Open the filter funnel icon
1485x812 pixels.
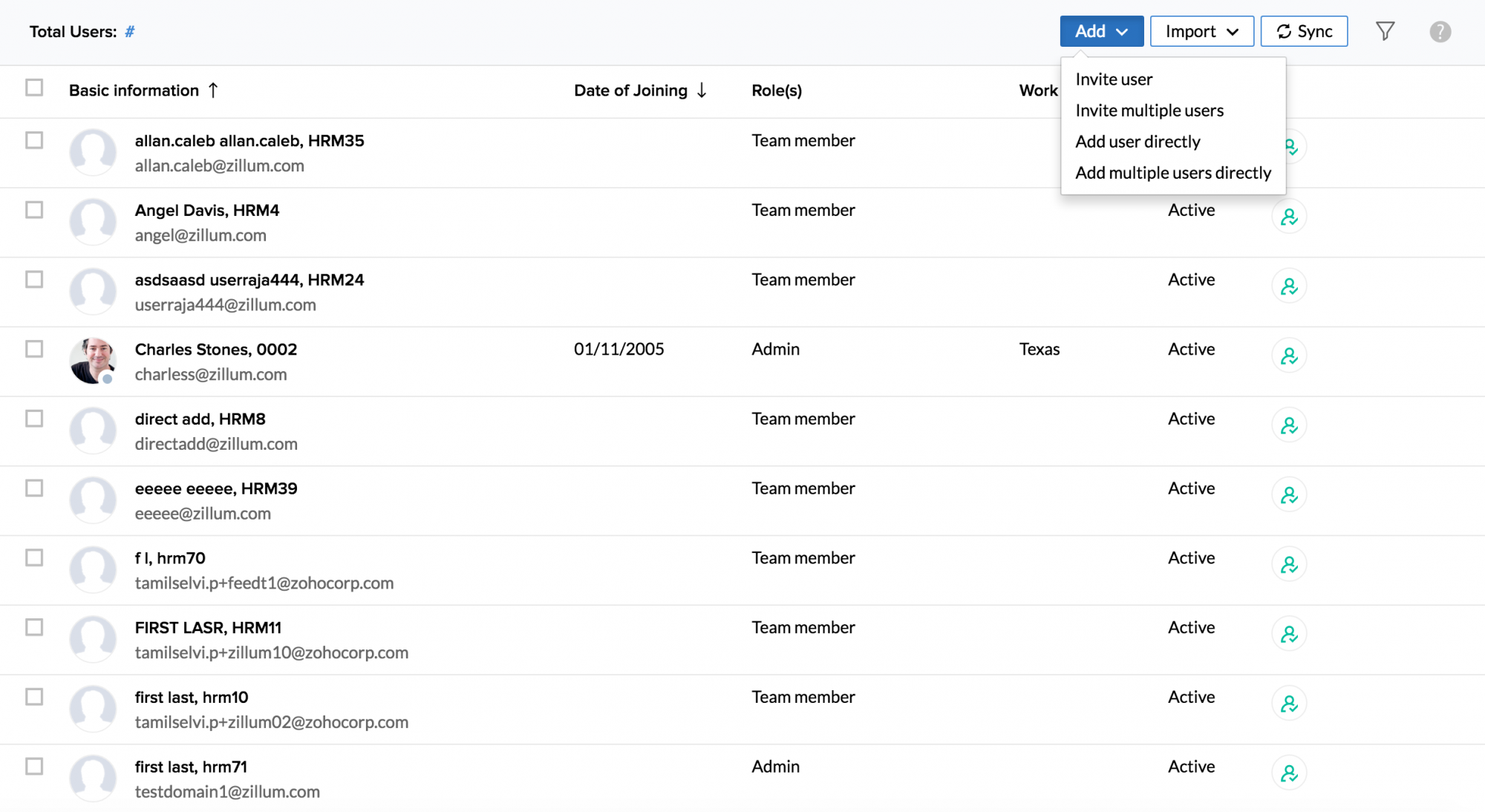(1385, 31)
